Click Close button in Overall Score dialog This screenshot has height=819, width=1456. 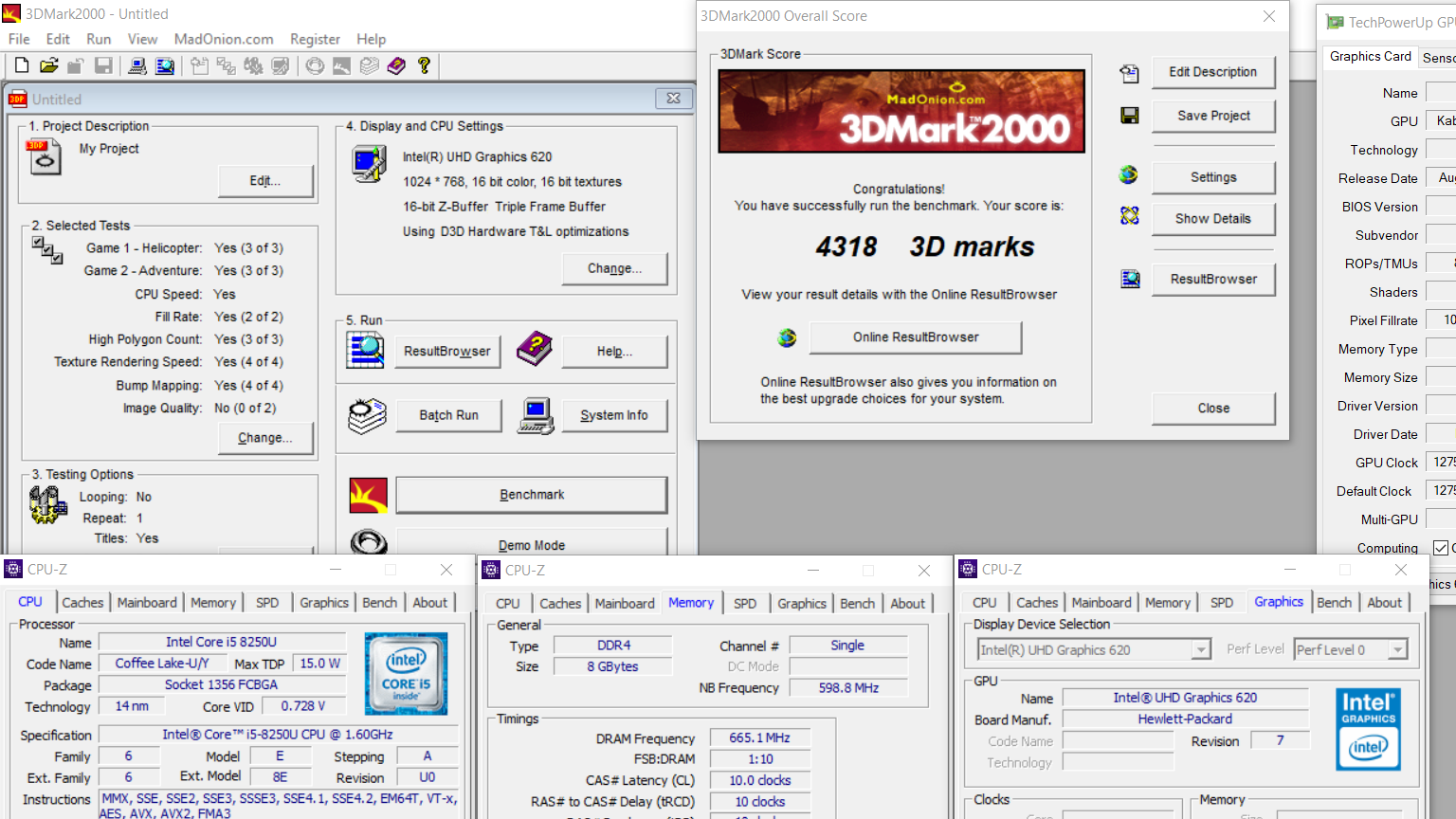[x=1213, y=408]
